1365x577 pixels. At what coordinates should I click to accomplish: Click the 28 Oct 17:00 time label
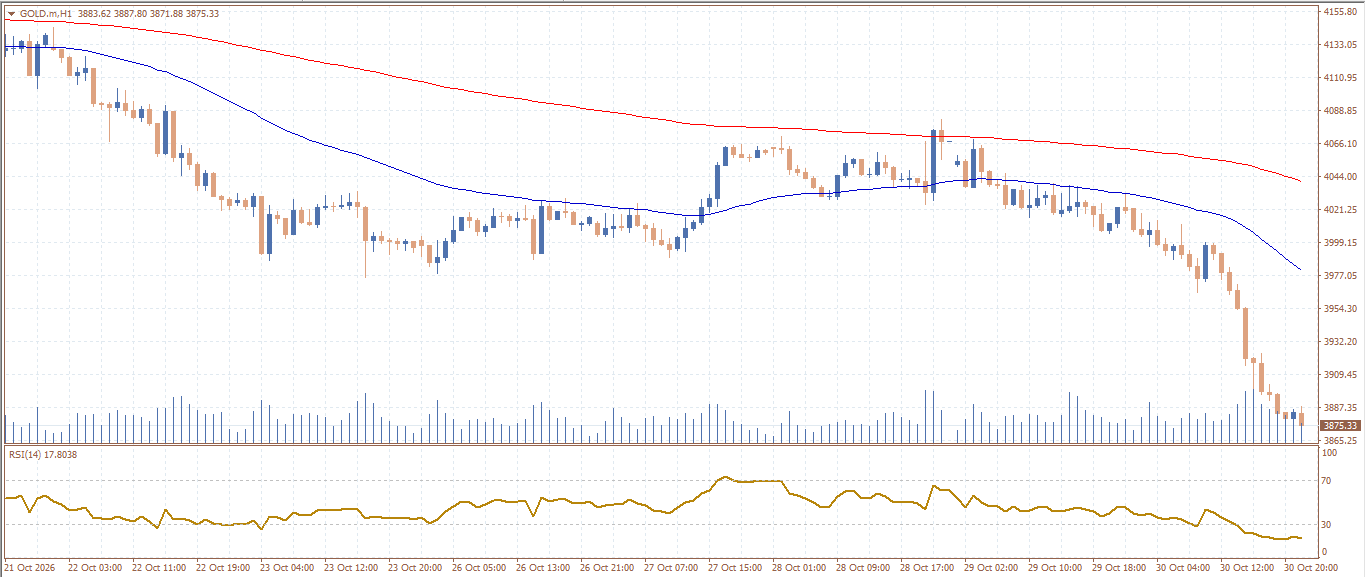[x=927, y=568]
